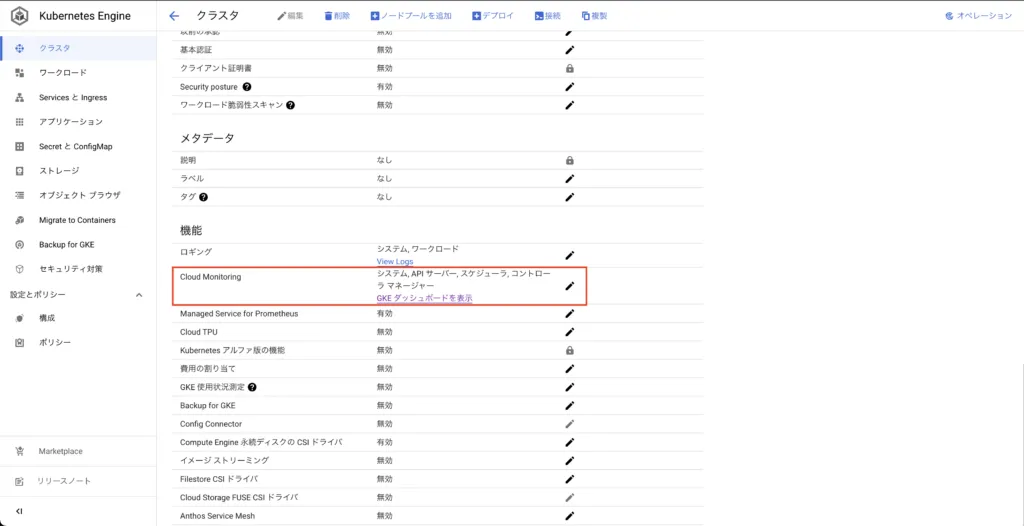Open オブジェクト ブラウザ in sidebar
This screenshot has height=526, width=1024.
click(78, 195)
